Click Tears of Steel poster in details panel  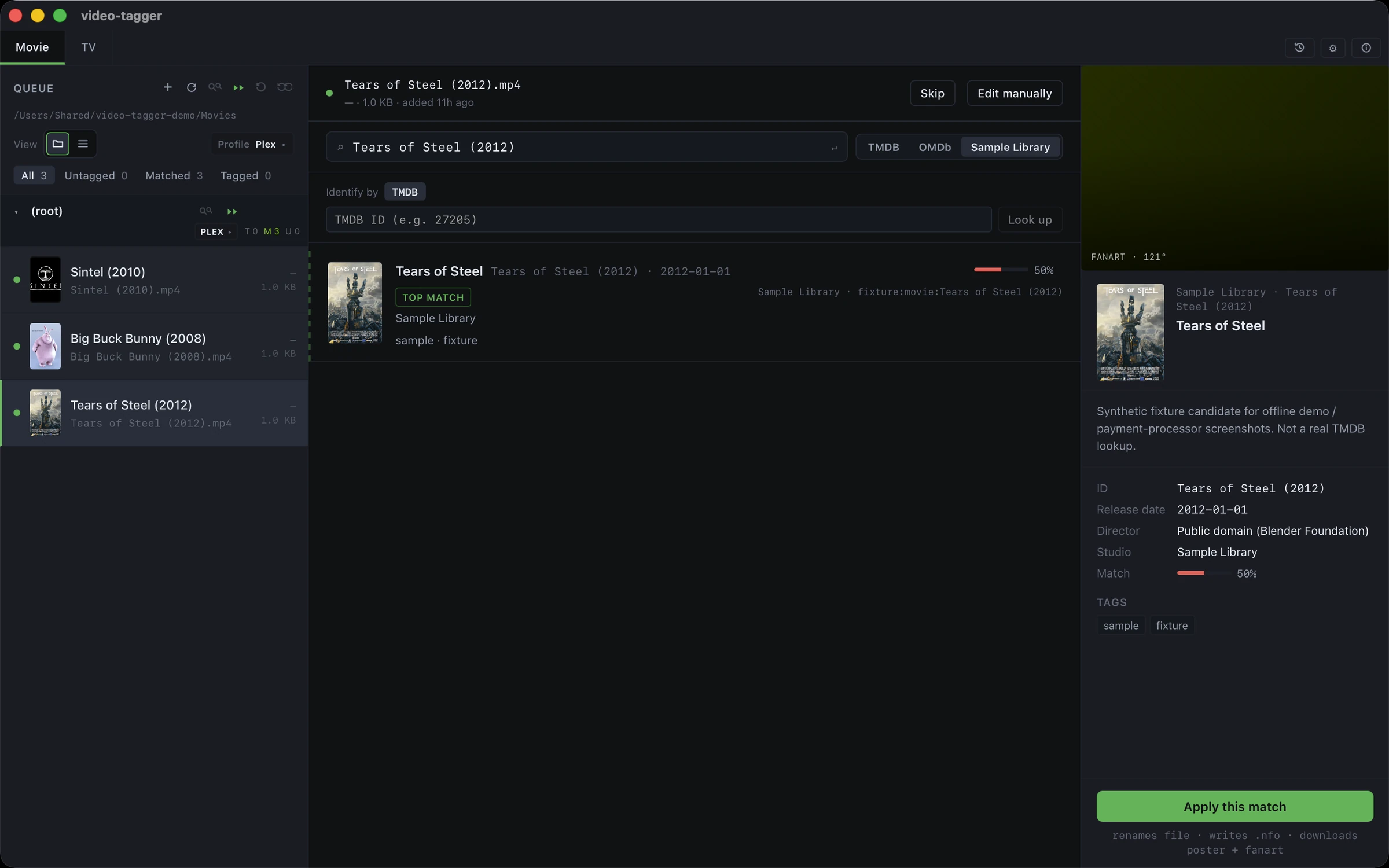[1130, 332]
